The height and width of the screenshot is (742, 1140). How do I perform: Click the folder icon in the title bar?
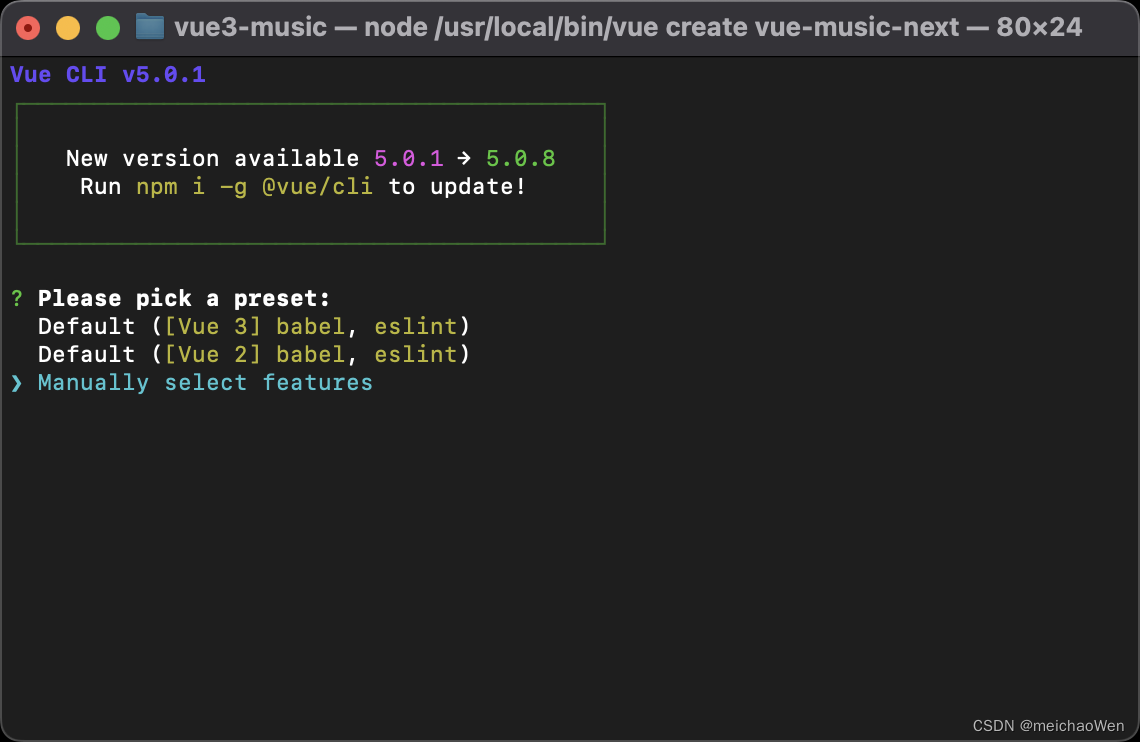point(148,27)
